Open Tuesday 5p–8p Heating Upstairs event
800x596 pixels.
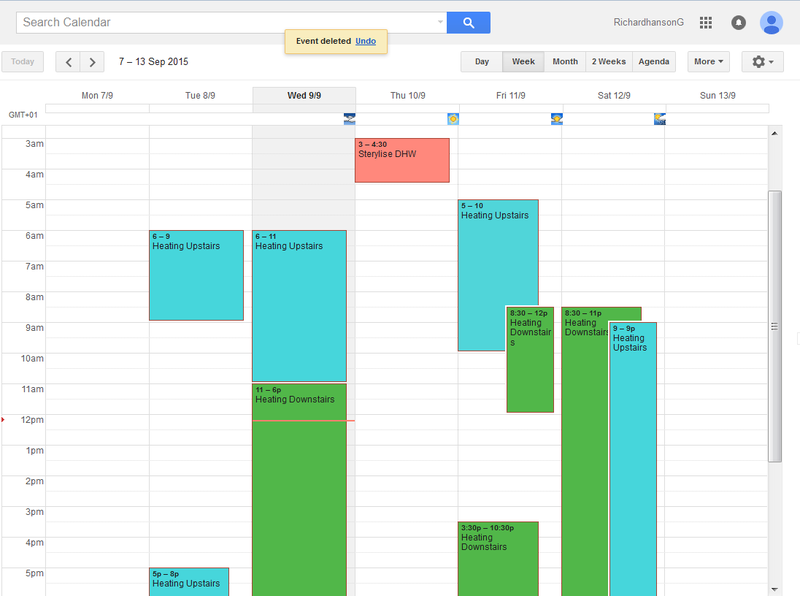coord(189,582)
